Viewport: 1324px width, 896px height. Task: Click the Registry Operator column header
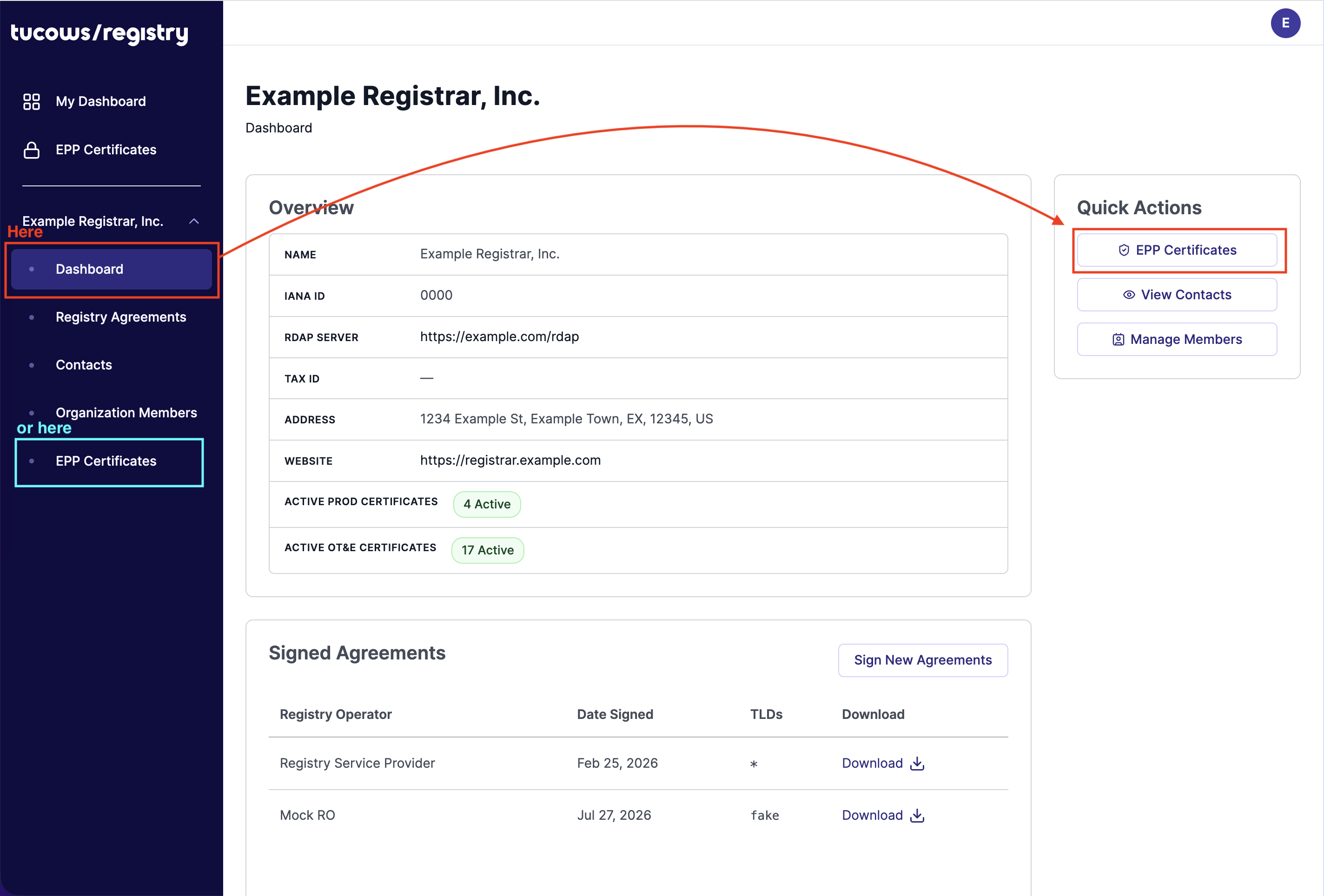336,714
